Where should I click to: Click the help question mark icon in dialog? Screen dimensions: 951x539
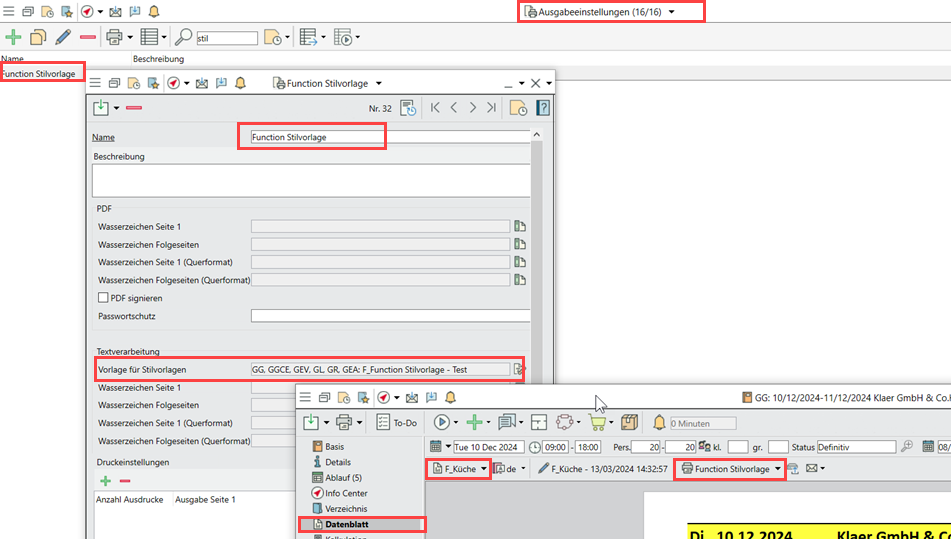pos(543,108)
